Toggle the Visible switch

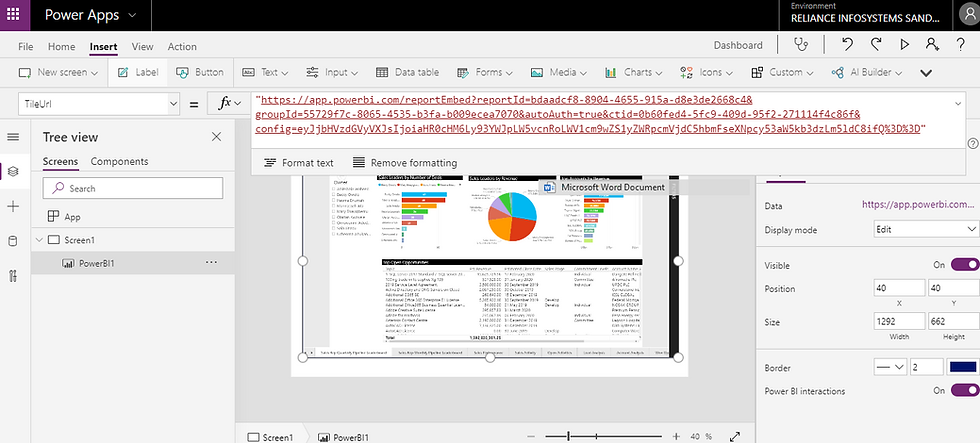[x=964, y=265]
